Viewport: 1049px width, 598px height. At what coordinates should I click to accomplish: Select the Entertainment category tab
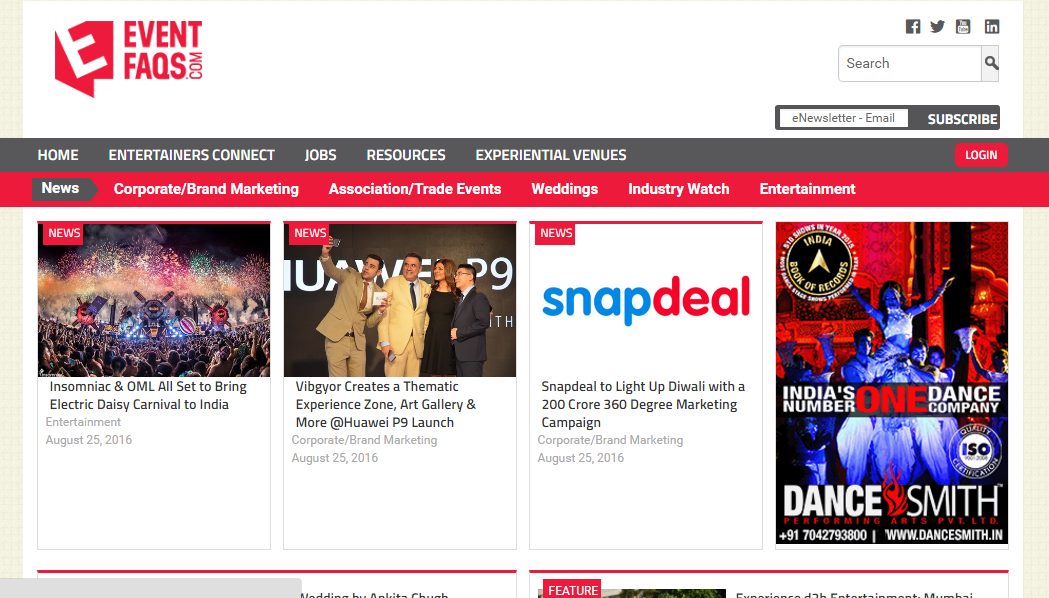pos(807,189)
